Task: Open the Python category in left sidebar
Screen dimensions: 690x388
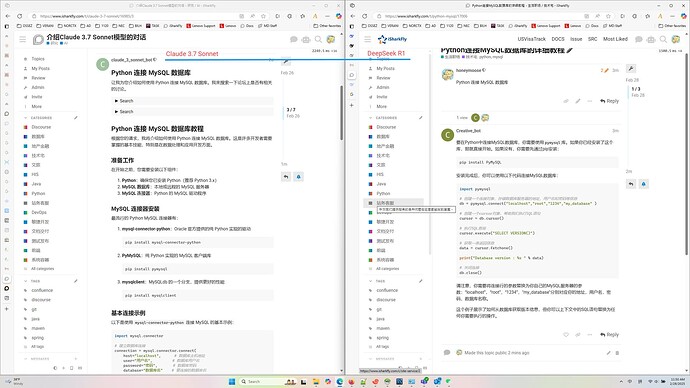Action: coord(38,194)
